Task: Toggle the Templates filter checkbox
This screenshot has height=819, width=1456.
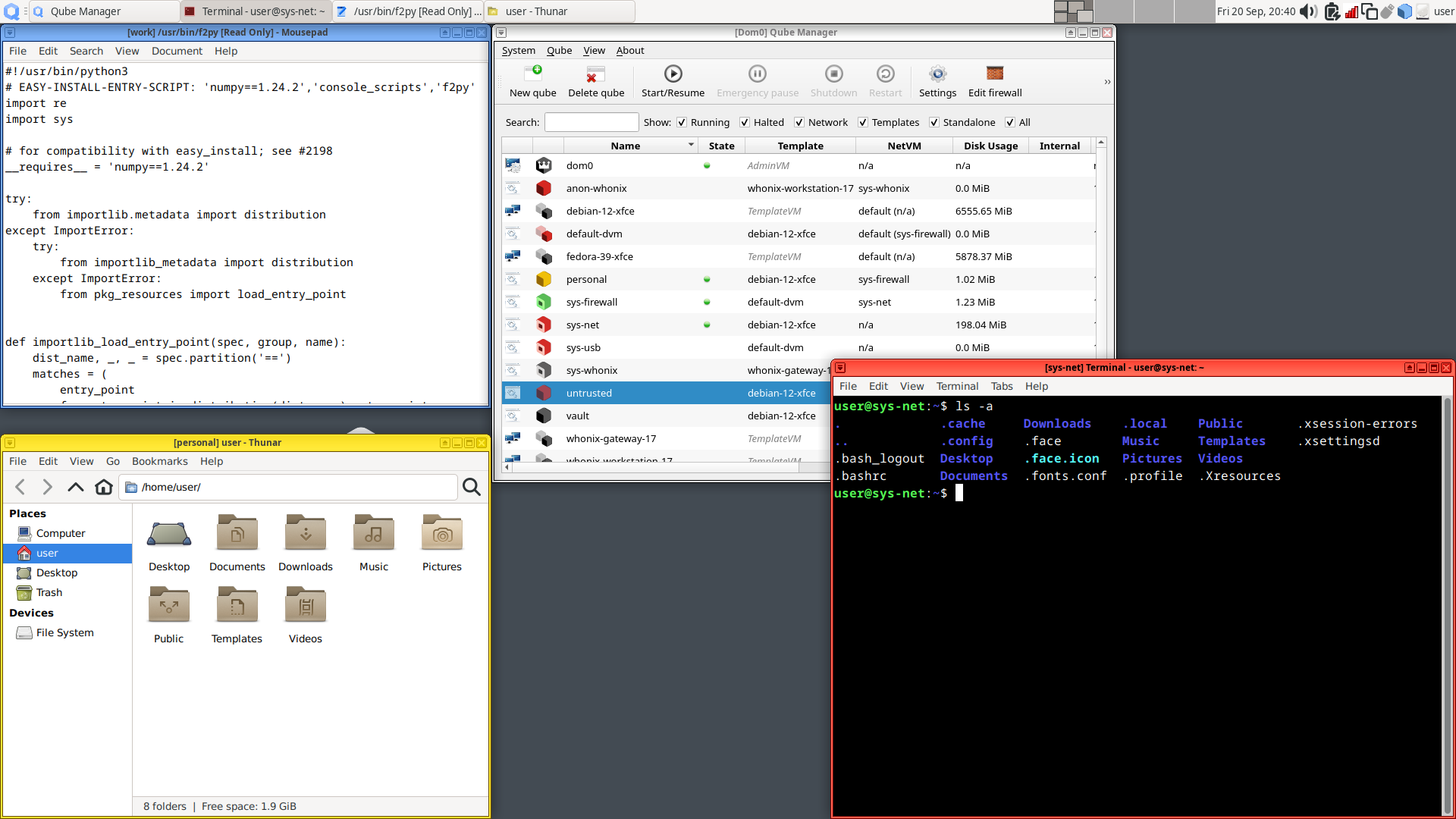Action: (x=863, y=122)
